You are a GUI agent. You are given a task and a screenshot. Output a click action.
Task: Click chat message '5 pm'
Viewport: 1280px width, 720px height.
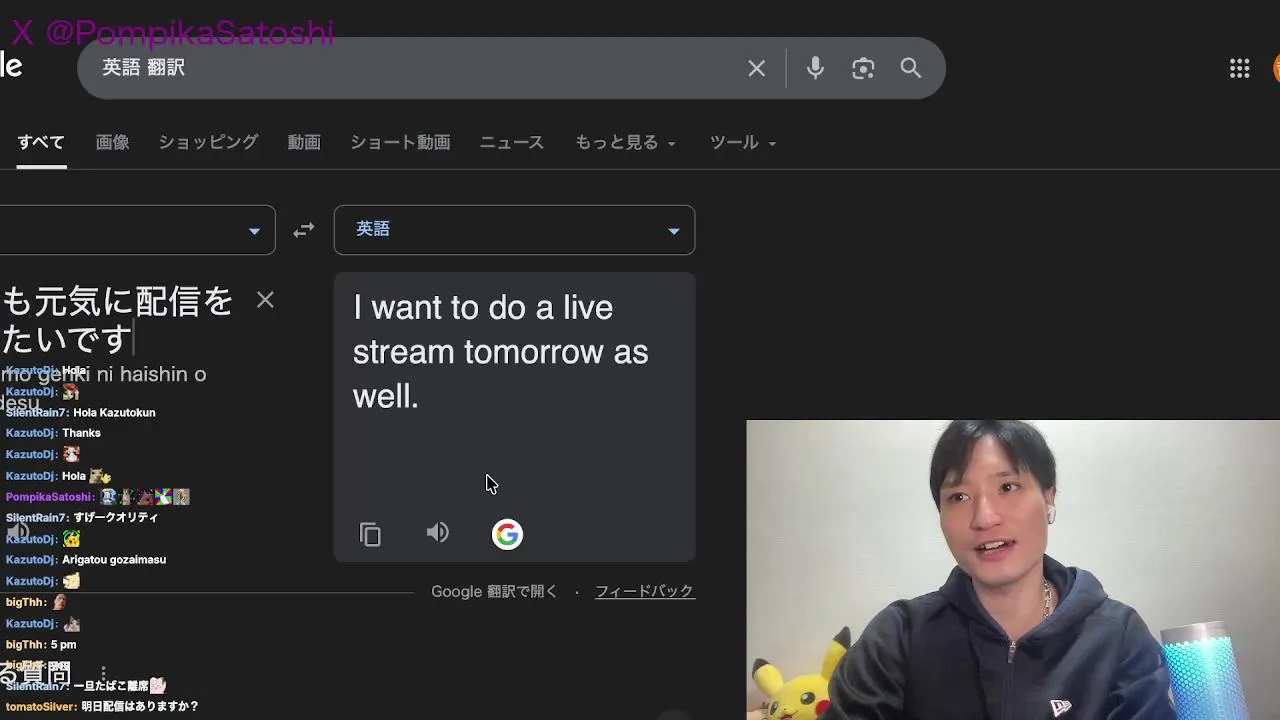pyautogui.click(x=63, y=645)
